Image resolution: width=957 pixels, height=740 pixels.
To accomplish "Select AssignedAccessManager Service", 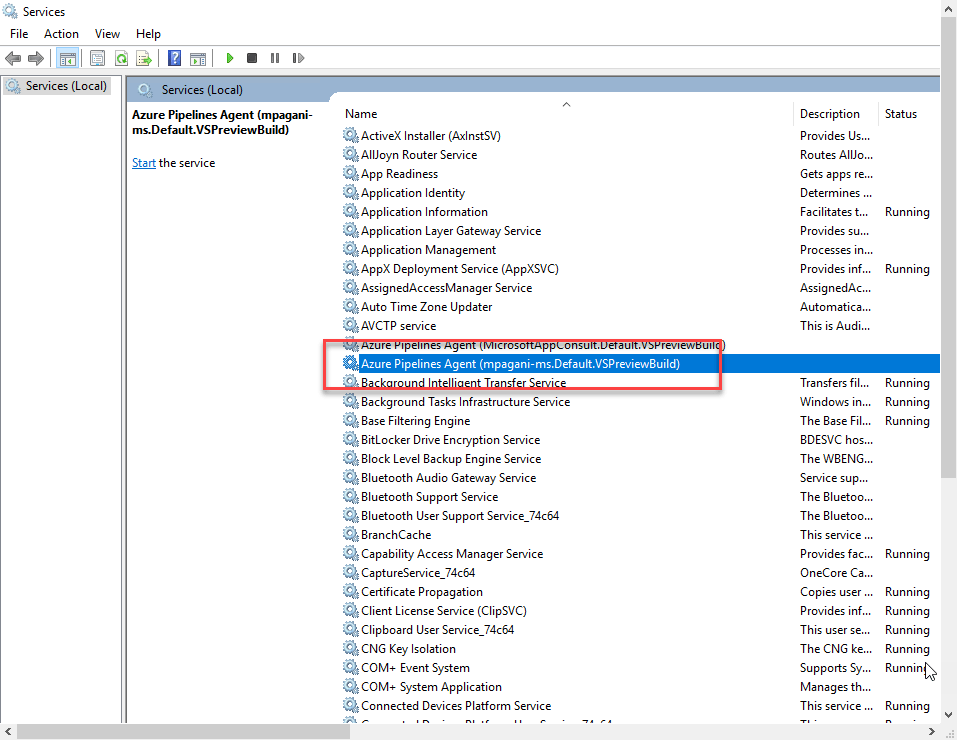I will [446, 288].
